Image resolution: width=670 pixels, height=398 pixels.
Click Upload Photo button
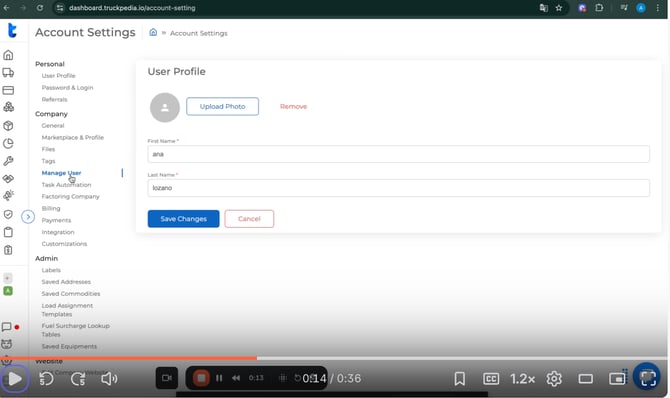coord(222,106)
